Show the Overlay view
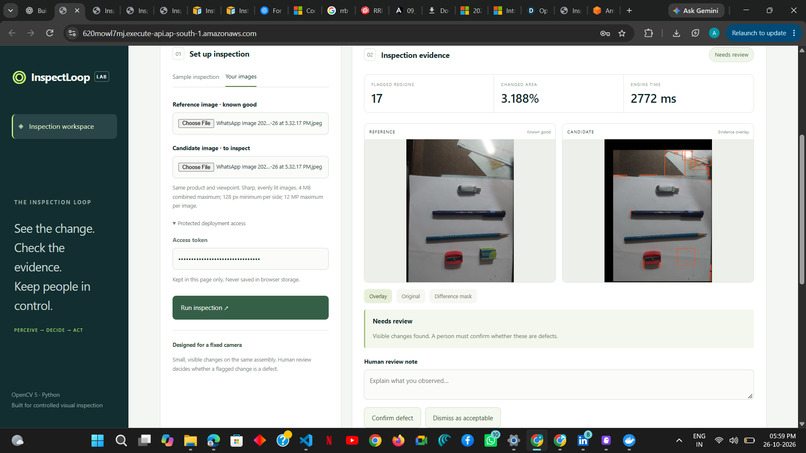806x453 pixels. point(378,296)
